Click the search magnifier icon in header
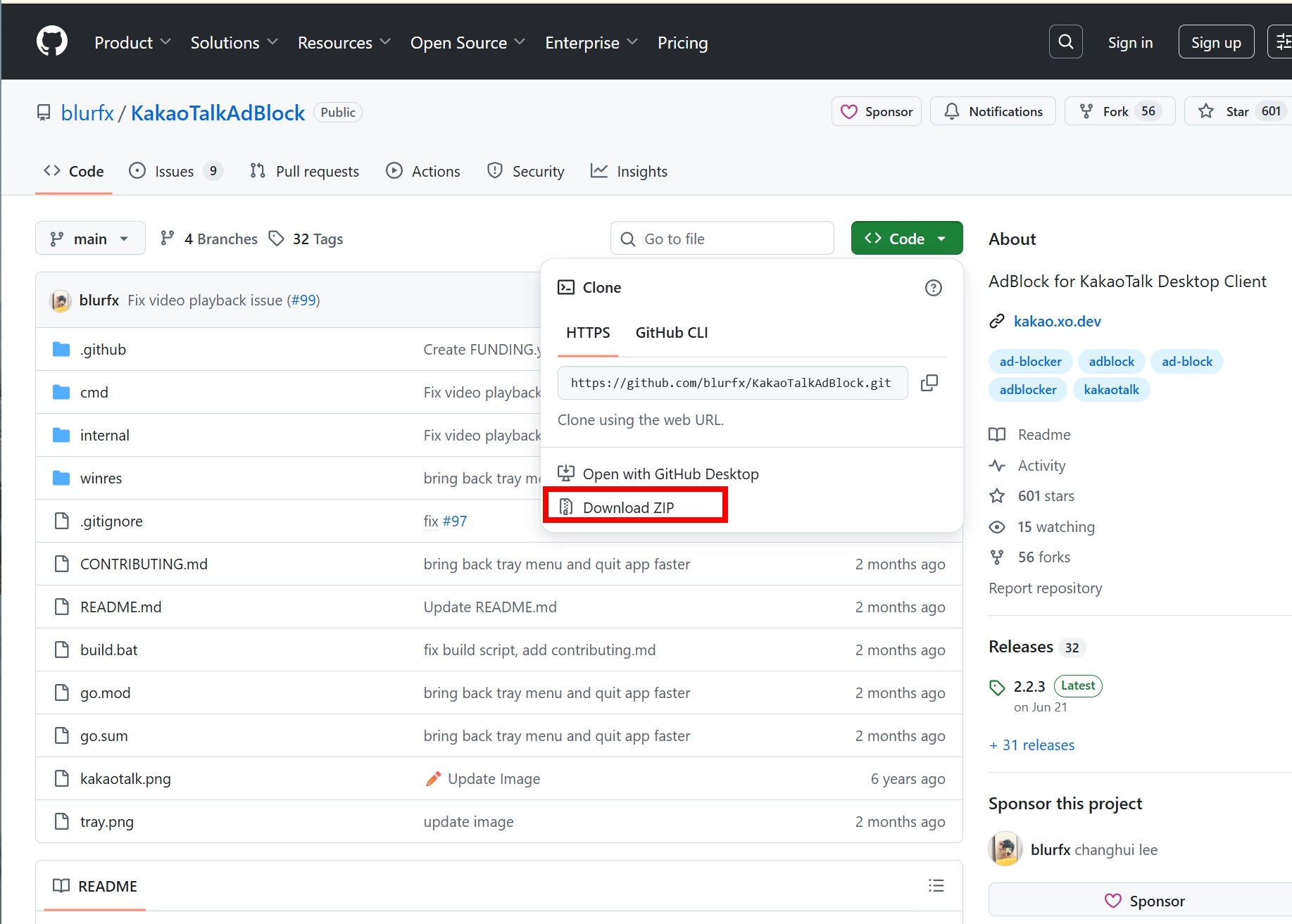The width and height of the screenshot is (1292, 924). pyautogui.click(x=1065, y=42)
